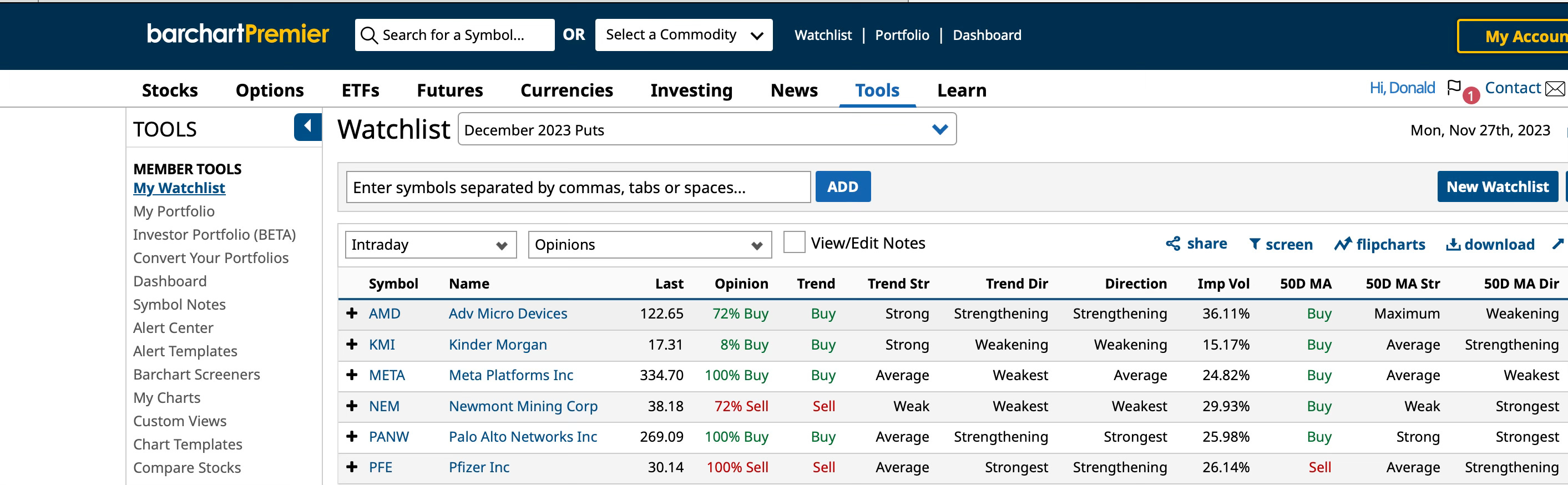Click the search magnifier icon
The height and width of the screenshot is (485, 1568).
pos(369,36)
